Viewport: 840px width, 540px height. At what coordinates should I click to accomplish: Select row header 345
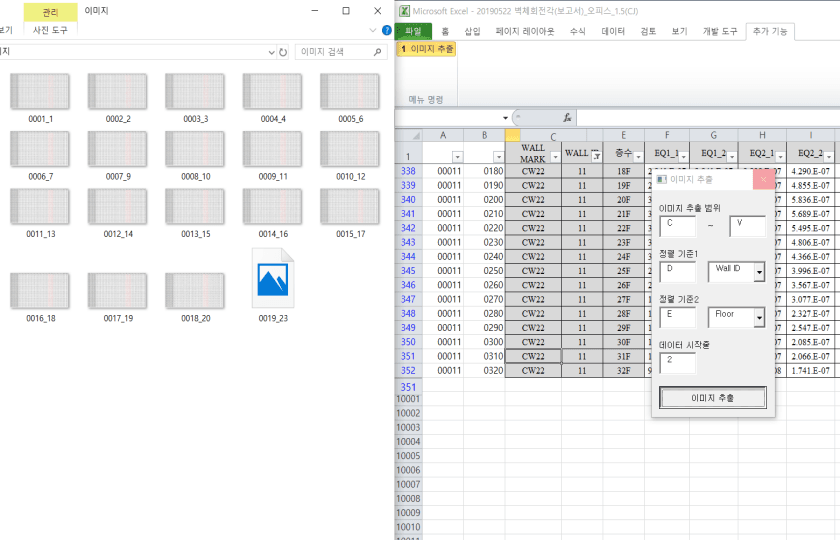(408, 271)
